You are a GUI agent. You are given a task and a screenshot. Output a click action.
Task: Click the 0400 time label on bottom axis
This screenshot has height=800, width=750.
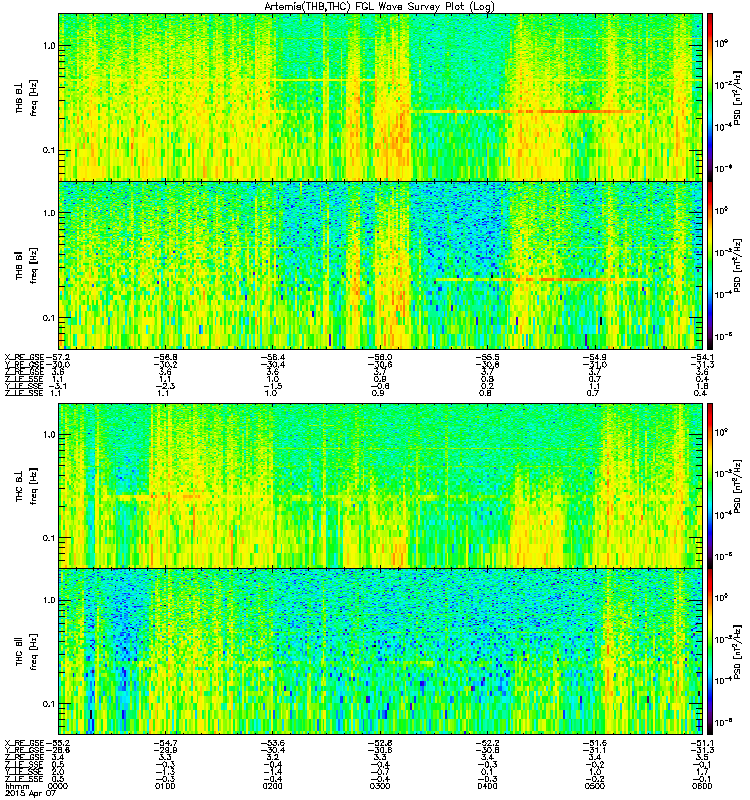coord(487,786)
